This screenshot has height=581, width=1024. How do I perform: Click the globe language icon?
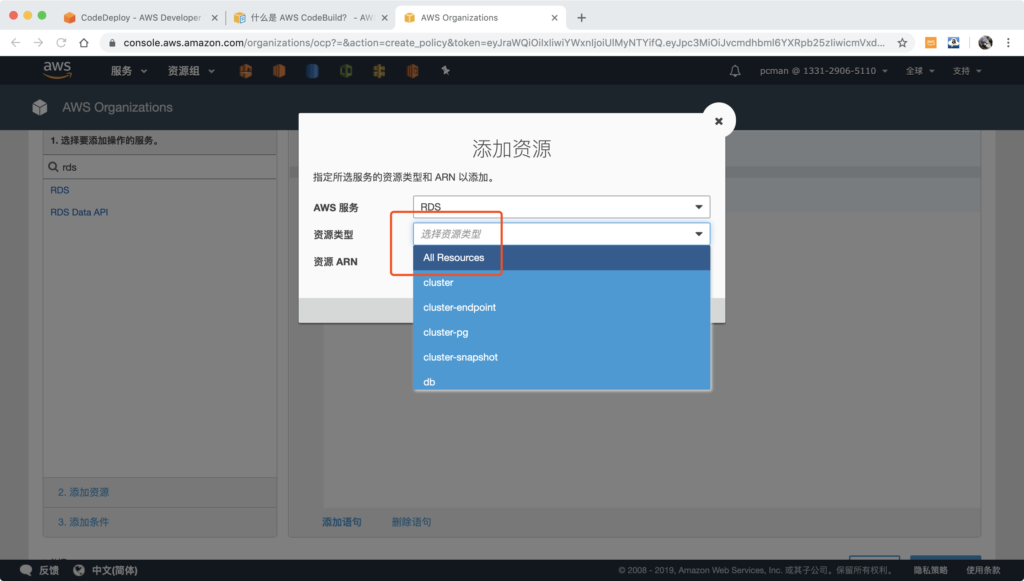[x=79, y=571]
